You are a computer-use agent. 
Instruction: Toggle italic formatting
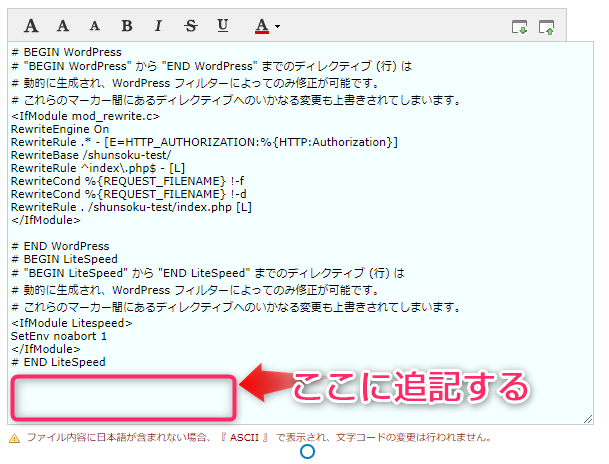[159, 25]
